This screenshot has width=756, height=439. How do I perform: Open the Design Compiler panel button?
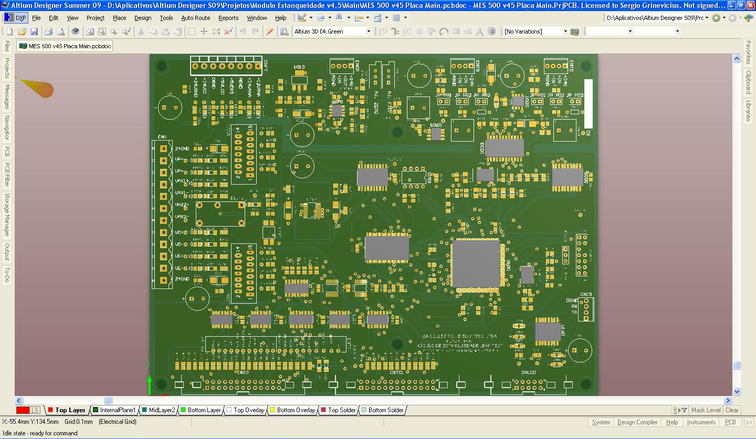[637, 422]
